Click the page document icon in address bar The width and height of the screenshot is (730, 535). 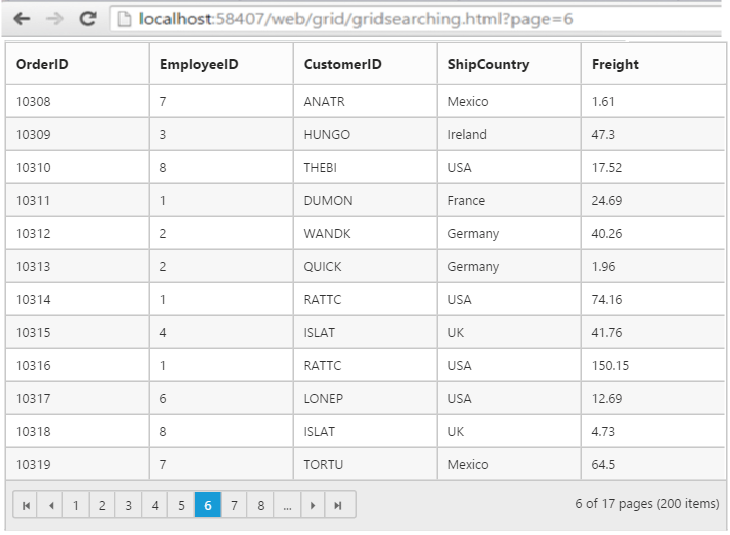click(124, 19)
